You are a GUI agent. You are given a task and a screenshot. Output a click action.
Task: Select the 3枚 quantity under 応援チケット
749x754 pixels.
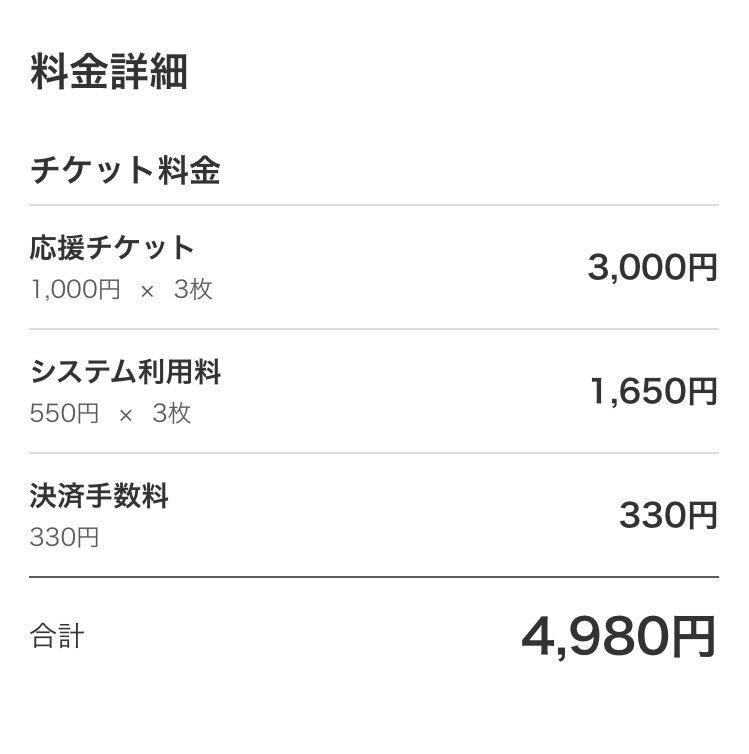click(193, 290)
